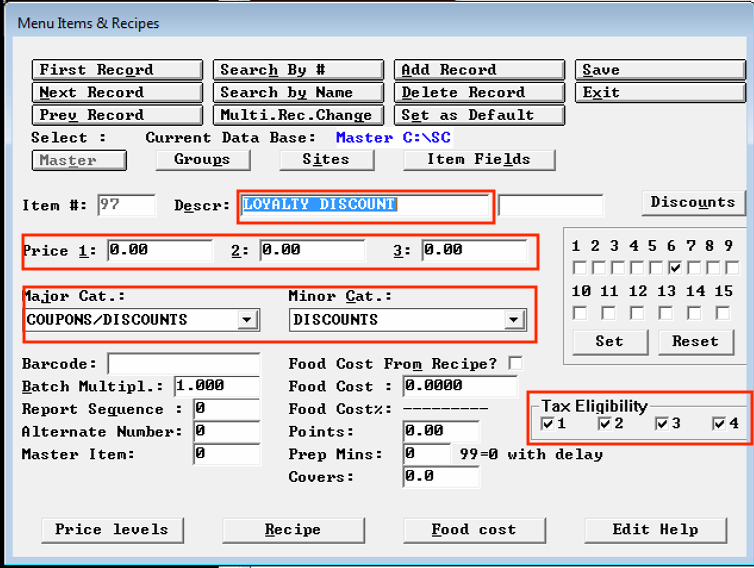The image size is (754, 568).
Task: Check discount checkbox number 13
Action: pos(666,314)
